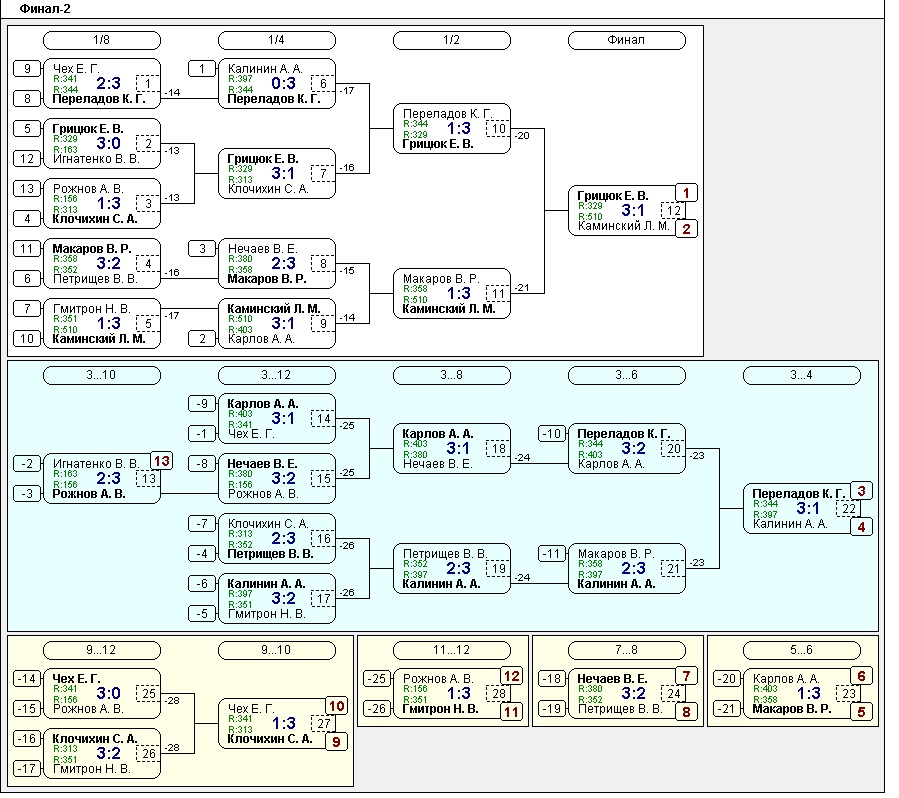
Task: Select score 1:3 in Карлов vs Макаров match
Action: pos(808,693)
